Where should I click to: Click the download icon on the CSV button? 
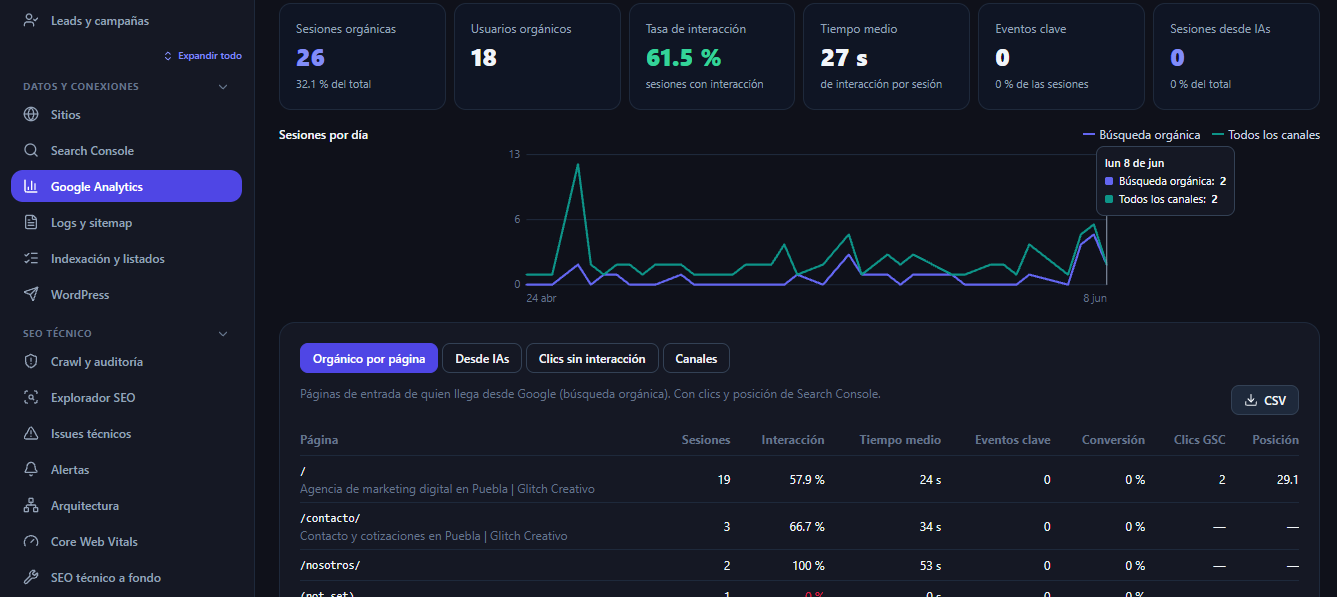click(x=1250, y=400)
